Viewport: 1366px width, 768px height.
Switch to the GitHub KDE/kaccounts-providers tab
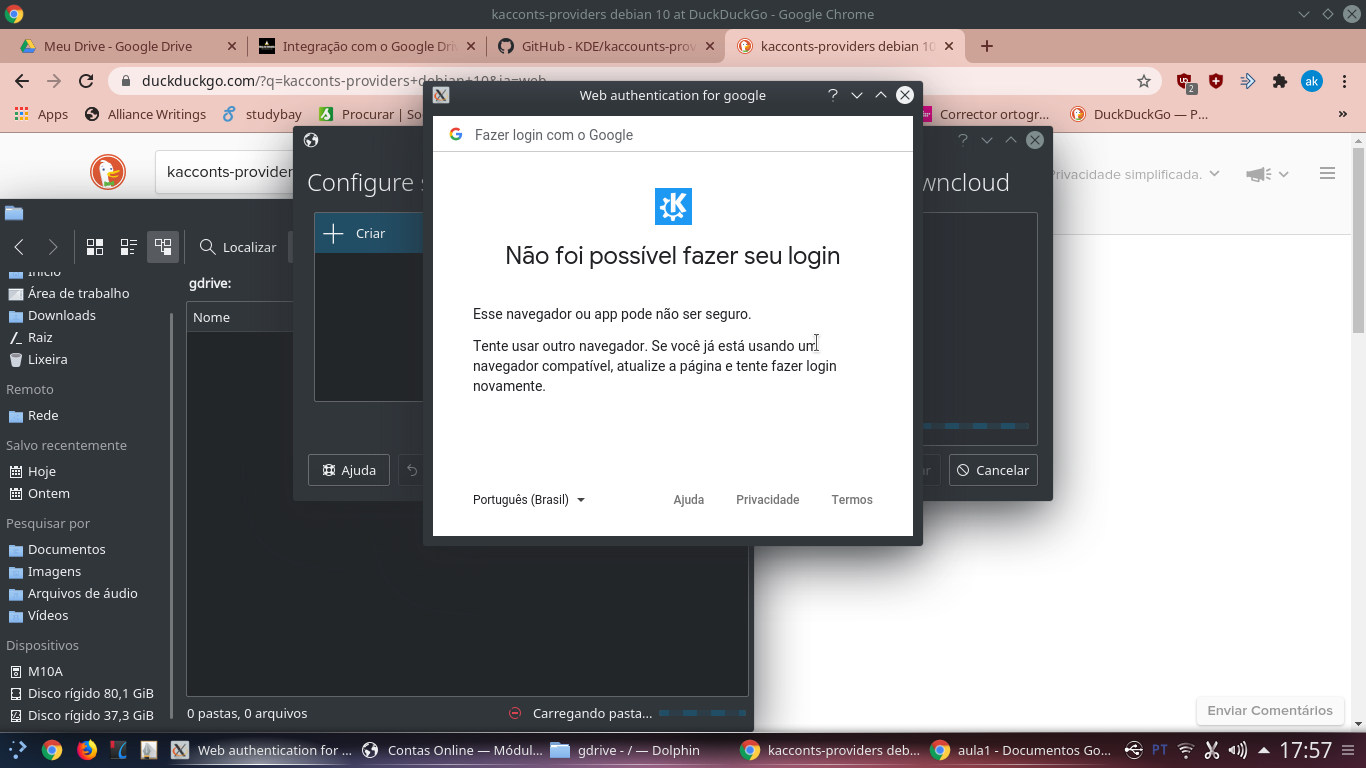pyautogui.click(x=606, y=46)
